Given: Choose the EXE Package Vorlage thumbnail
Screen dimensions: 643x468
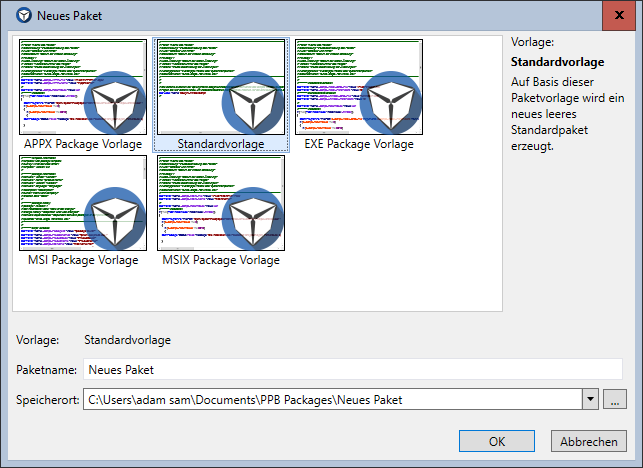Looking at the screenshot, I should (359, 88).
